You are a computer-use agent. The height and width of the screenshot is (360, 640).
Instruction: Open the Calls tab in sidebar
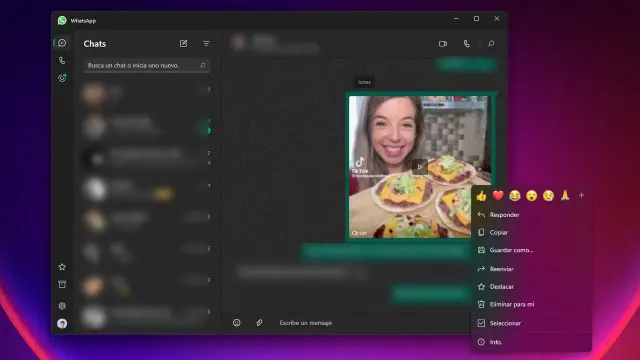click(62, 60)
